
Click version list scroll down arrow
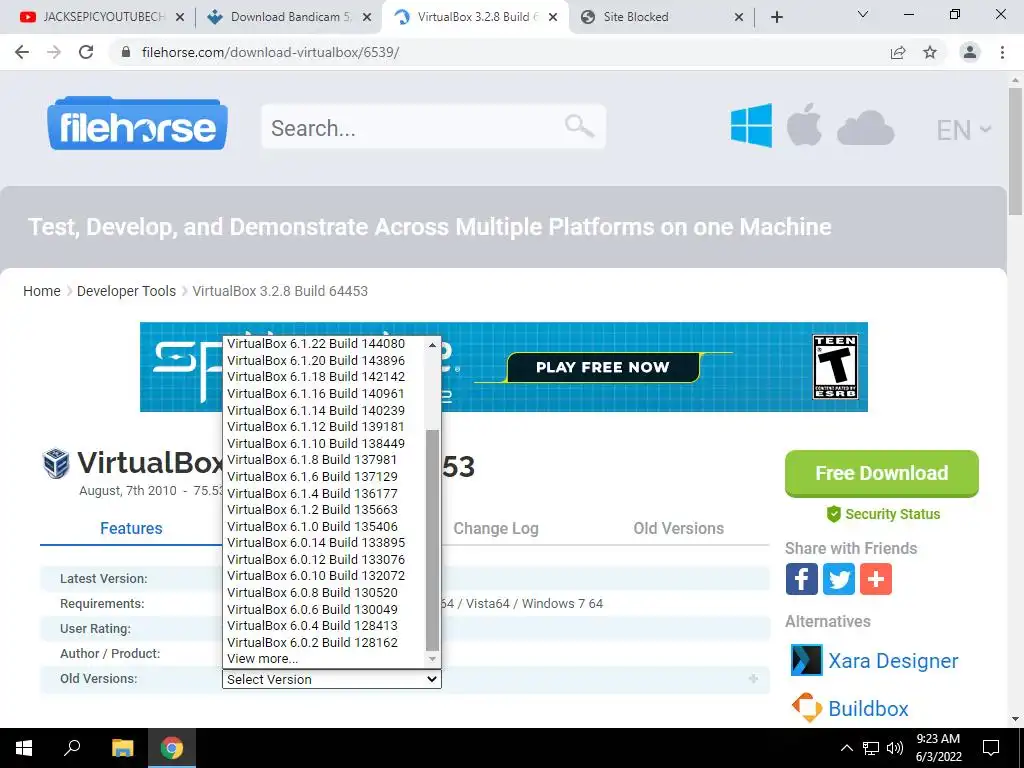click(432, 660)
